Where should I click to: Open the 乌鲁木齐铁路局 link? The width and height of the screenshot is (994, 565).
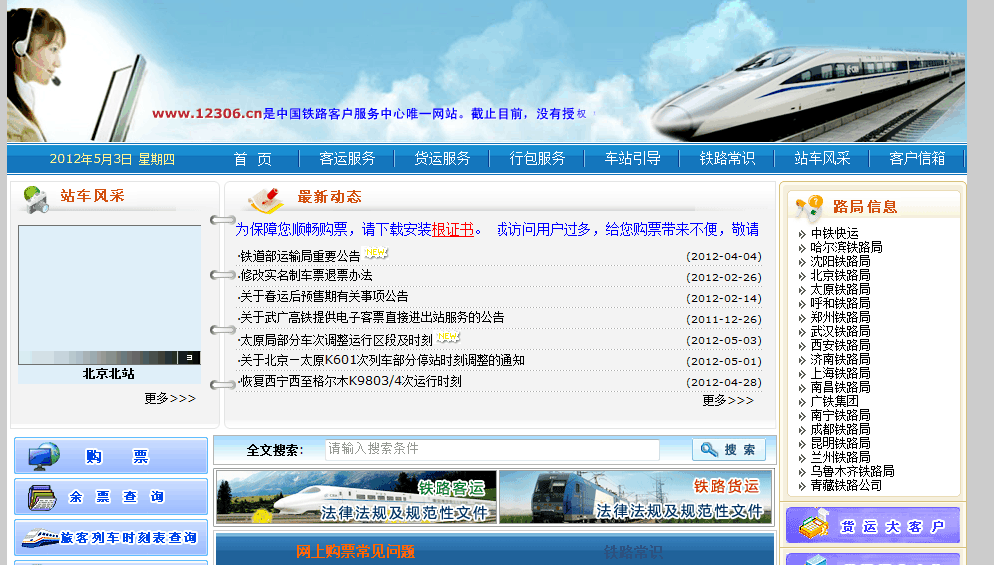[x=853, y=471]
